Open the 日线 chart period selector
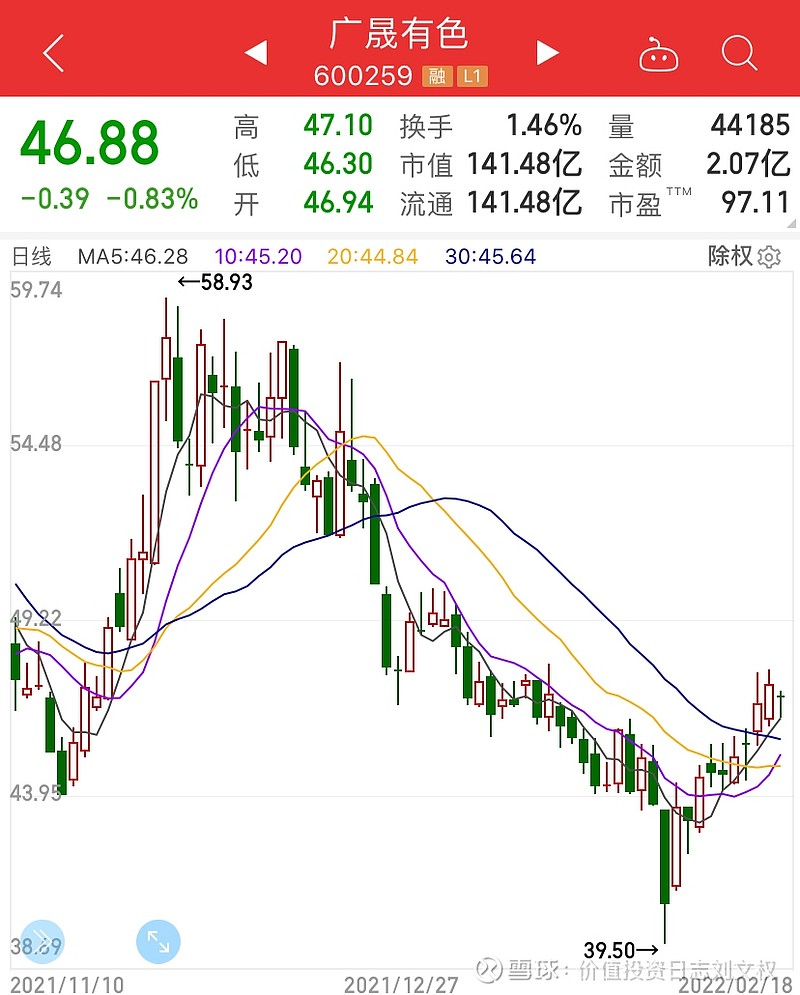 coord(30,257)
